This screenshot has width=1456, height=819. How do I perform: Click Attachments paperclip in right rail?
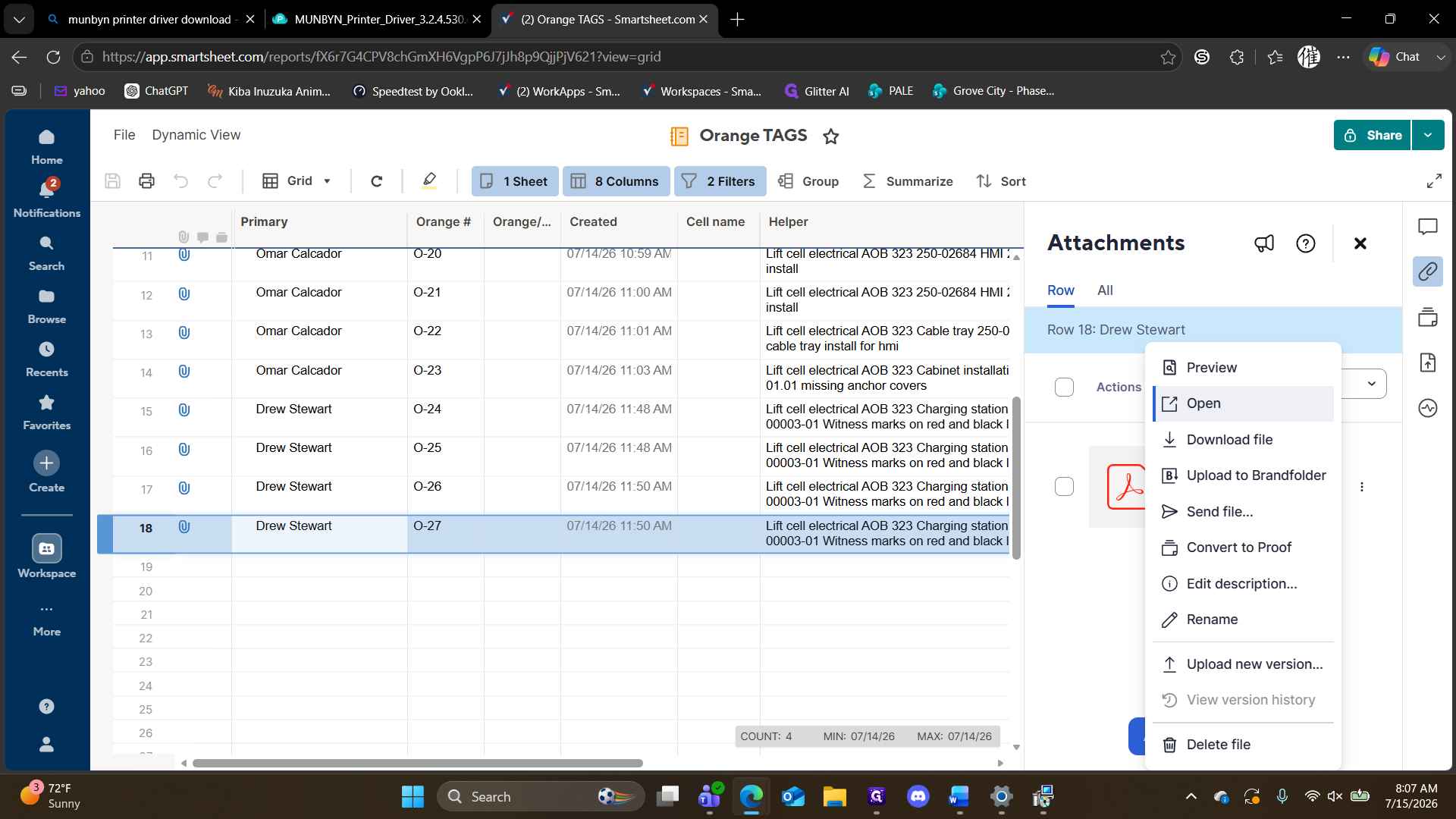pos(1428,271)
